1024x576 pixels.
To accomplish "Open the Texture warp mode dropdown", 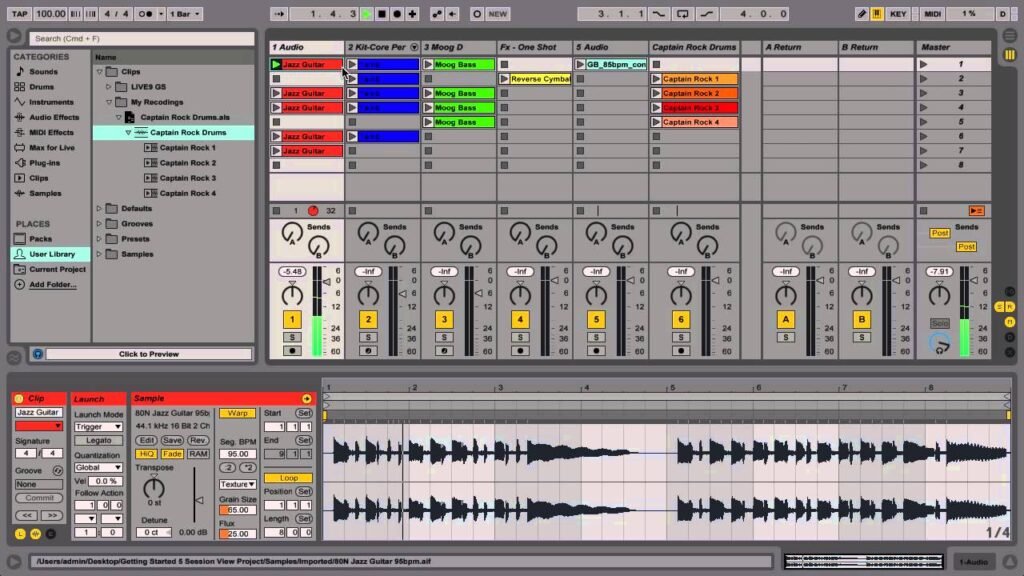I will [x=237, y=484].
